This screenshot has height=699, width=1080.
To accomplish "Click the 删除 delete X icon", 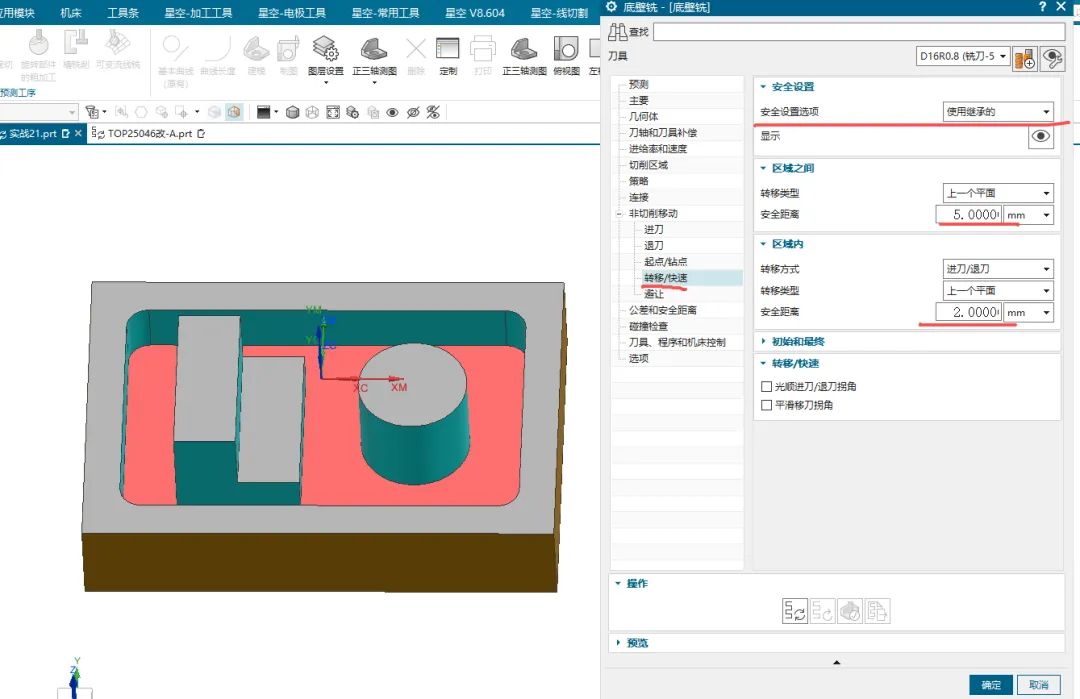I will [x=416, y=50].
